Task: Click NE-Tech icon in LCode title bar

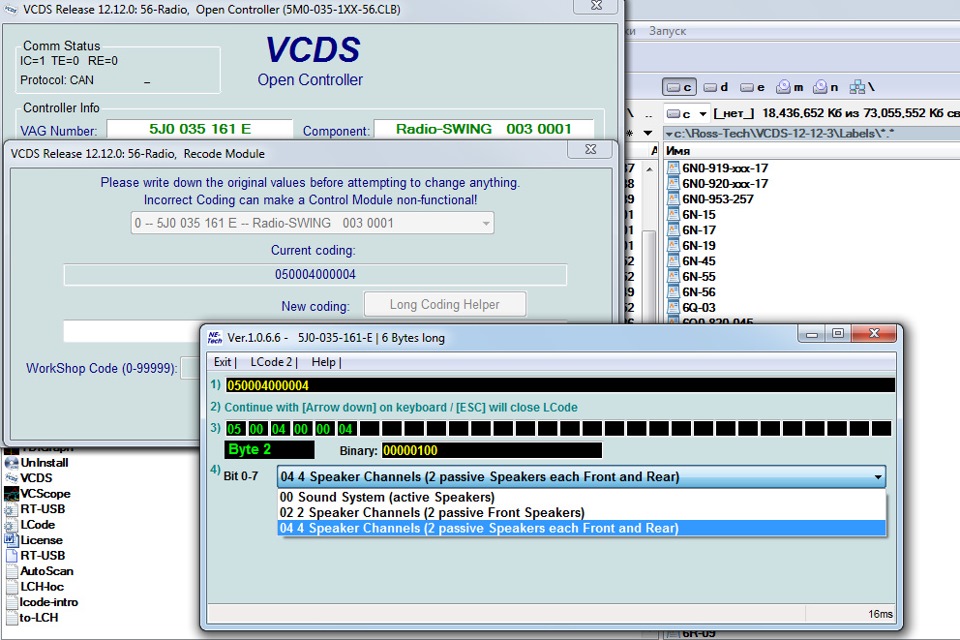Action: tap(214, 337)
